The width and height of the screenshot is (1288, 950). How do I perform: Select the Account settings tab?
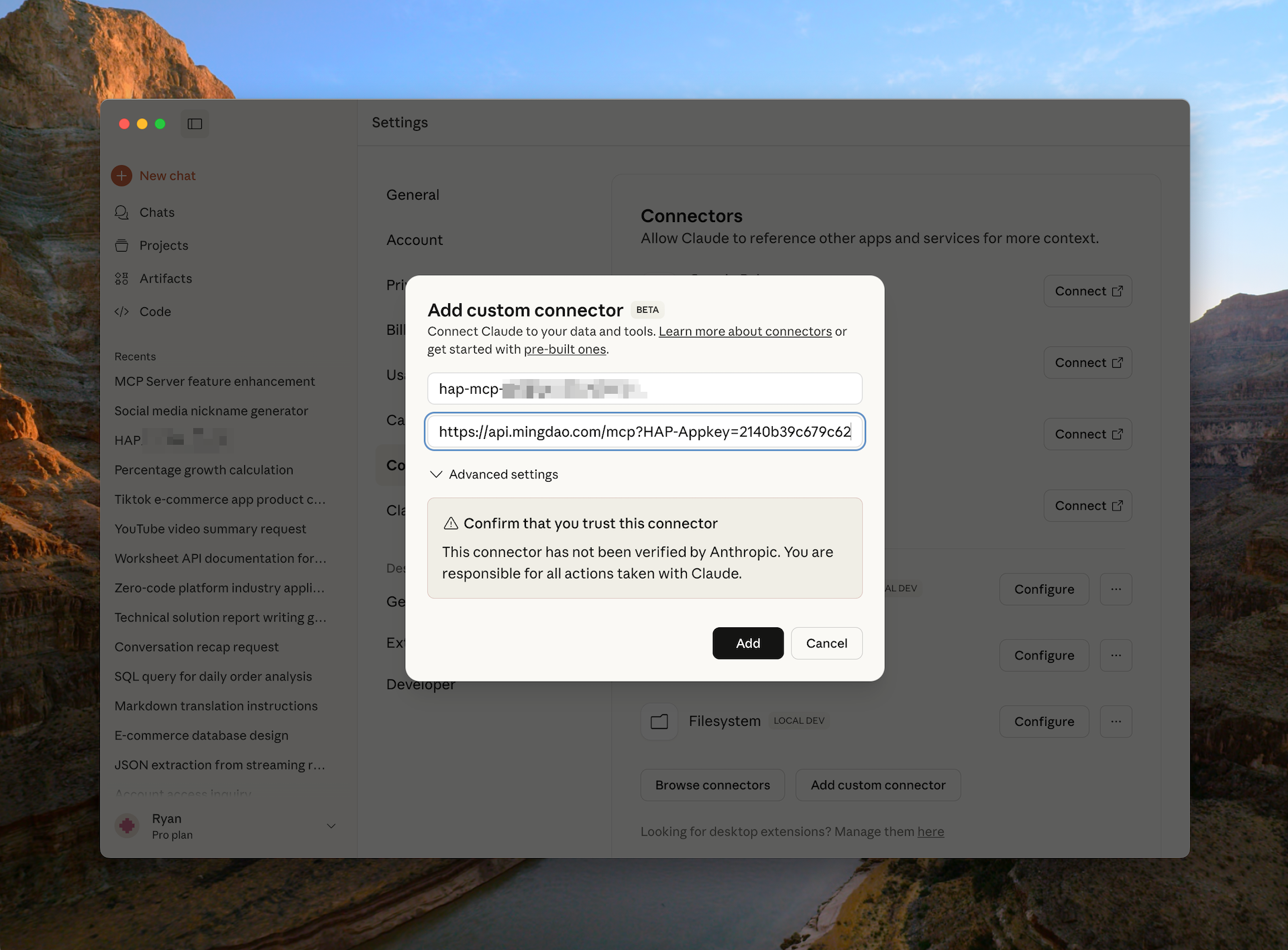[x=414, y=240]
